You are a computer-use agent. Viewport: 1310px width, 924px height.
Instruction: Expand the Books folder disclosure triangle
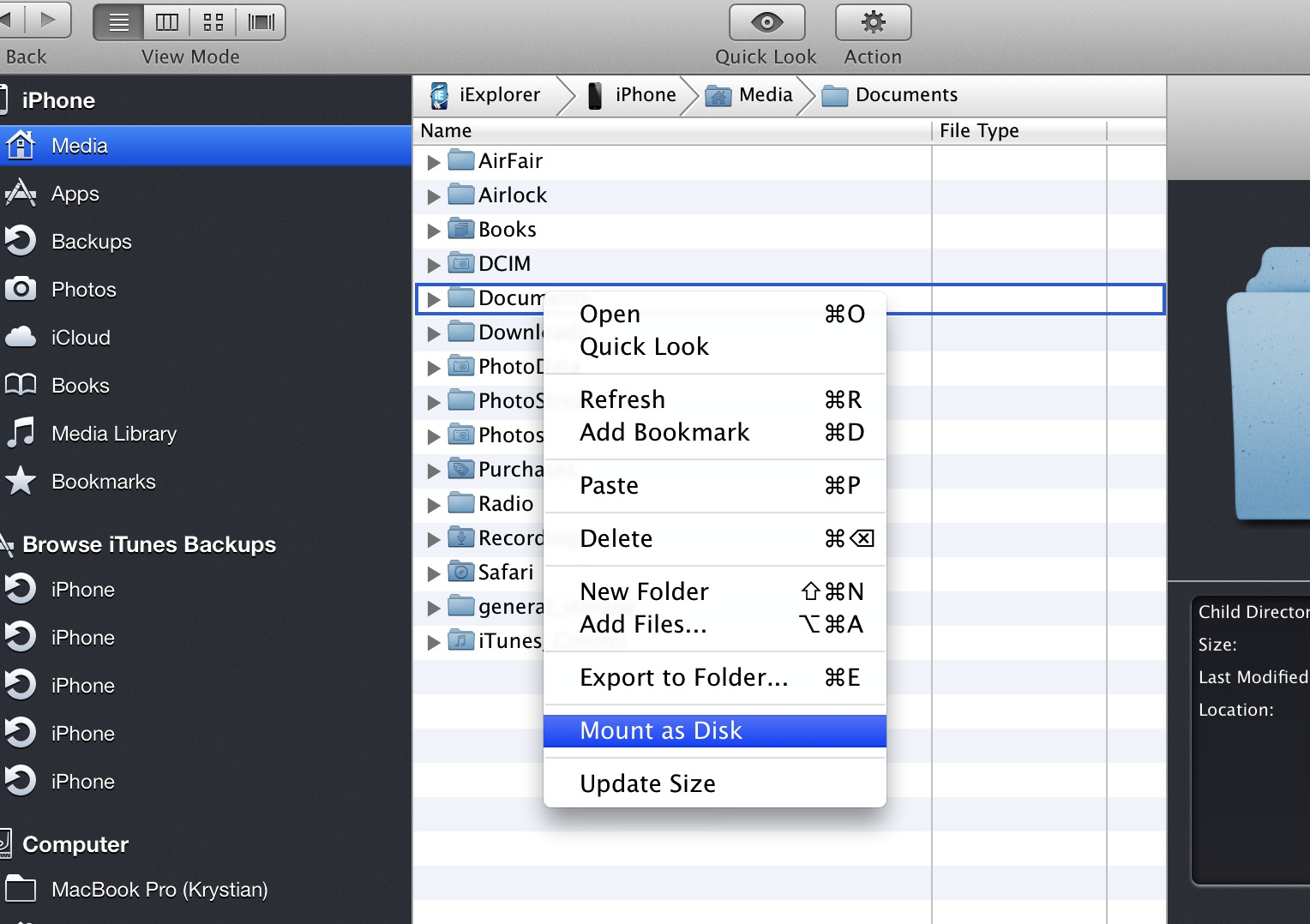pyautogui.click(x=434, y=231)
